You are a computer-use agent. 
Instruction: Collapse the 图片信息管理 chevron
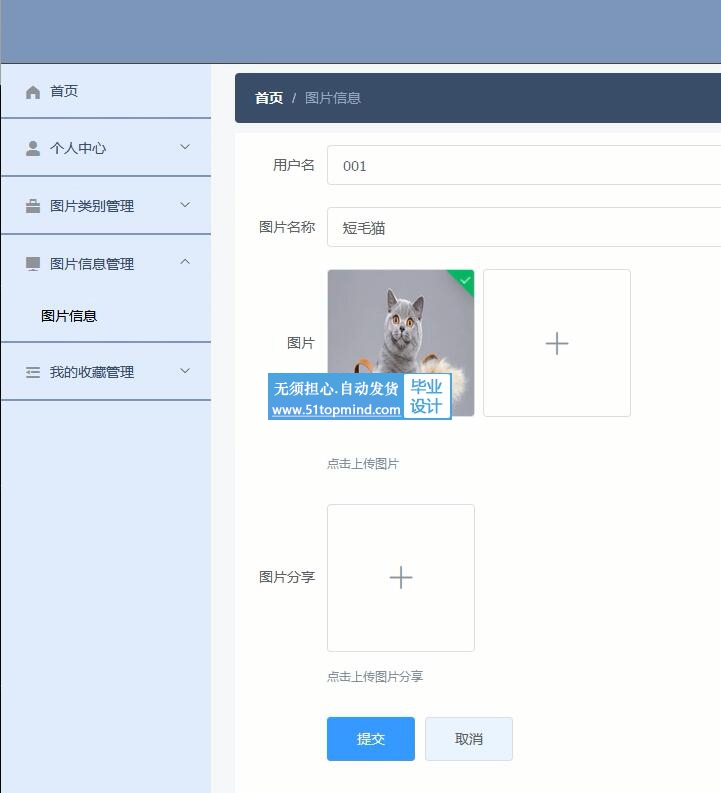[x=185, y=262]
